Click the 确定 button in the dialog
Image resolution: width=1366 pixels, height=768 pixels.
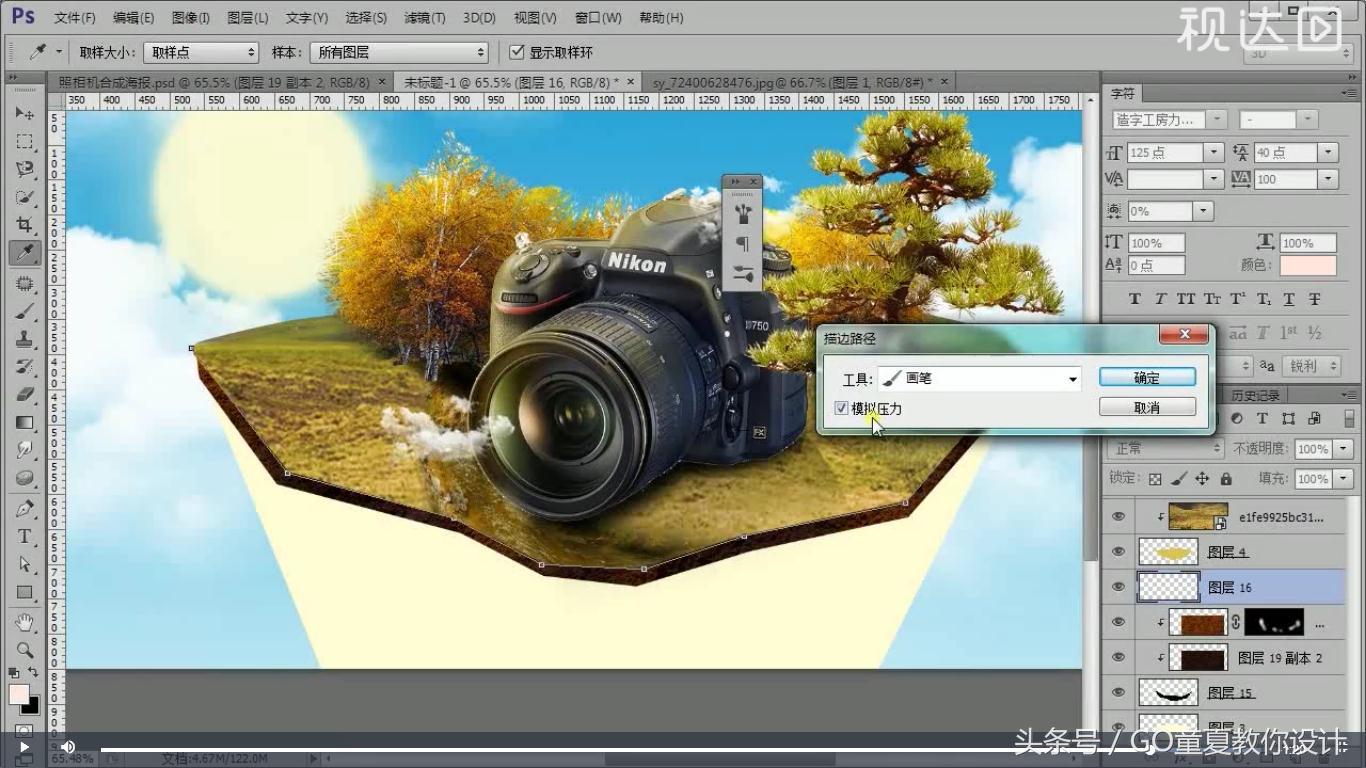point(1147,377)
